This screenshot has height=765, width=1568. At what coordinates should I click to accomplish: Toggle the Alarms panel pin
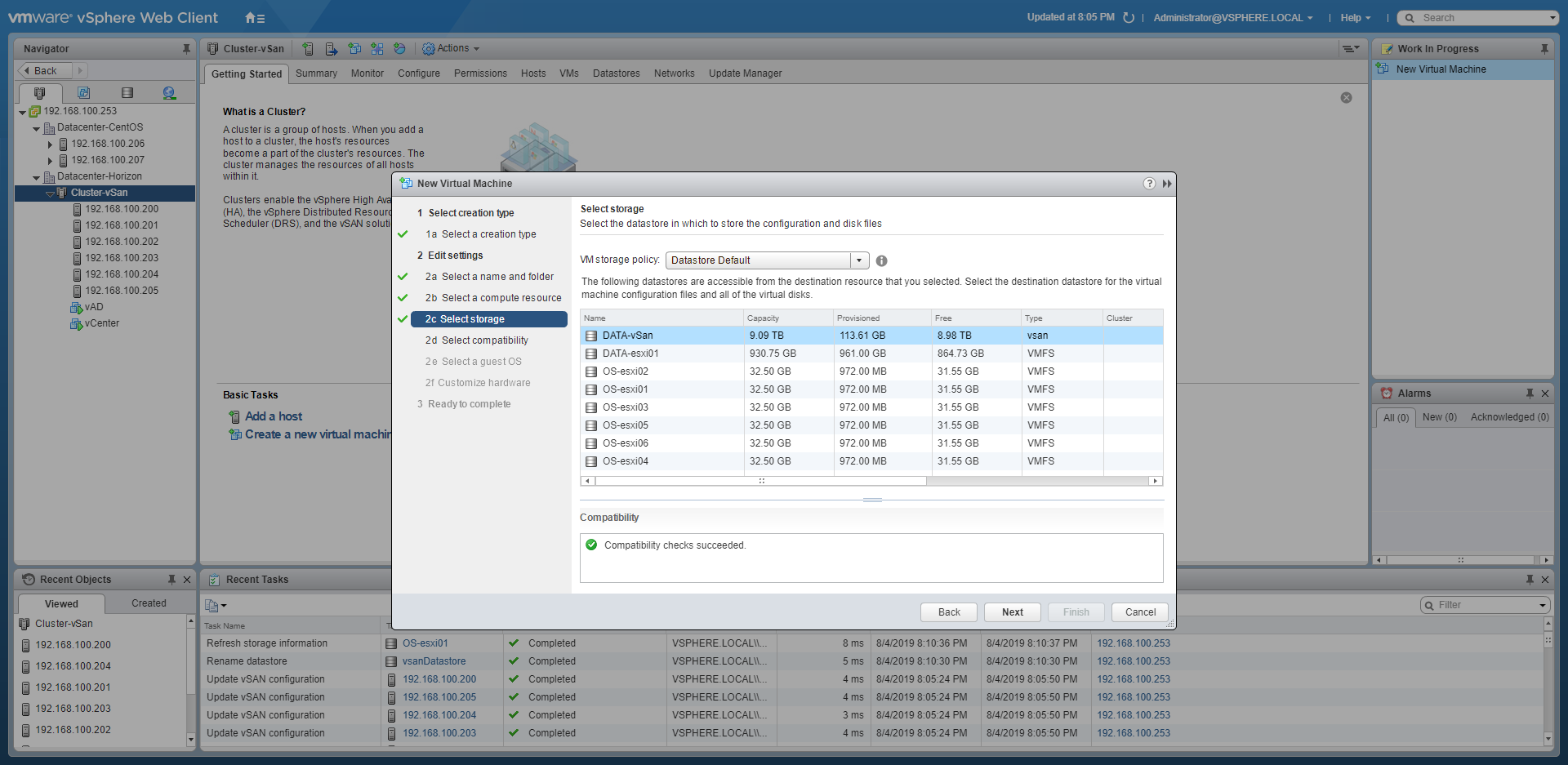click(1529, 394)
